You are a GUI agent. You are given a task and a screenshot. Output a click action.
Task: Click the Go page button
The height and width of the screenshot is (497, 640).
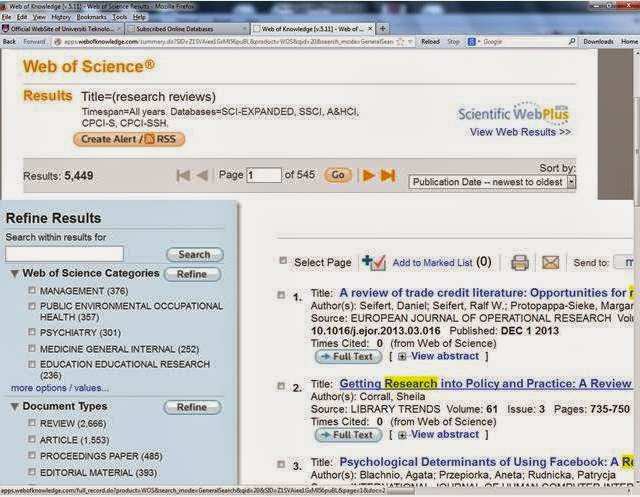point(338,175)
